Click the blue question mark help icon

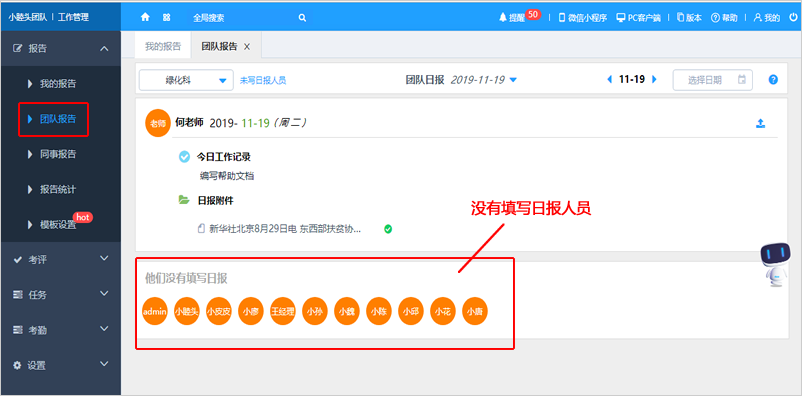773,80
